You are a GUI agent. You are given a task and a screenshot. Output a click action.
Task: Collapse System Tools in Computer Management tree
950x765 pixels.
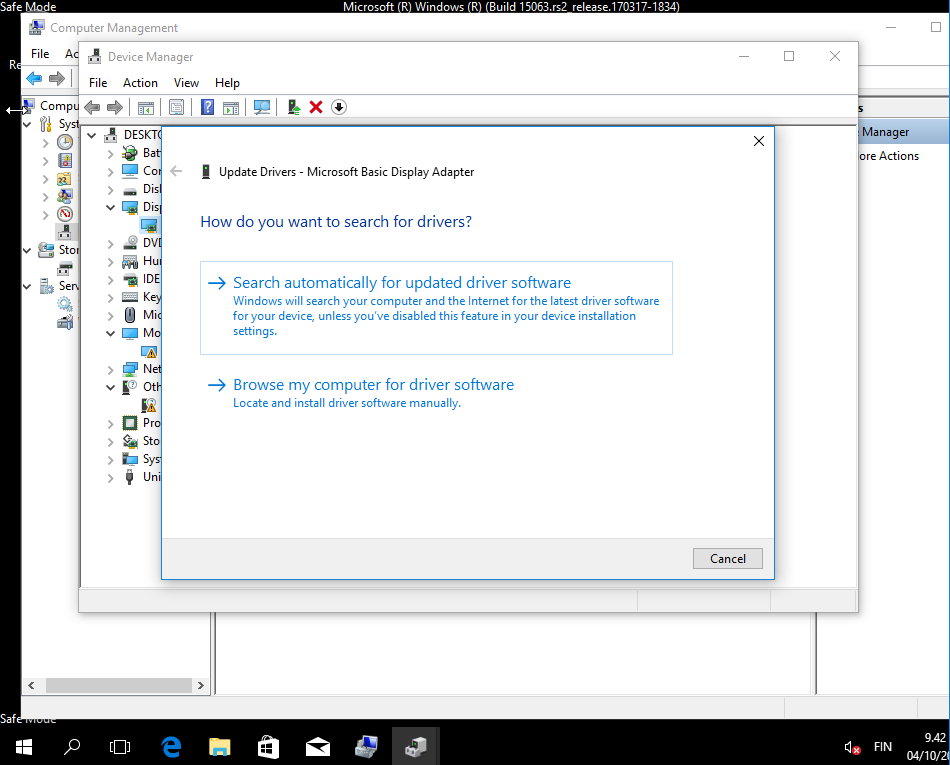pos(27,124)
